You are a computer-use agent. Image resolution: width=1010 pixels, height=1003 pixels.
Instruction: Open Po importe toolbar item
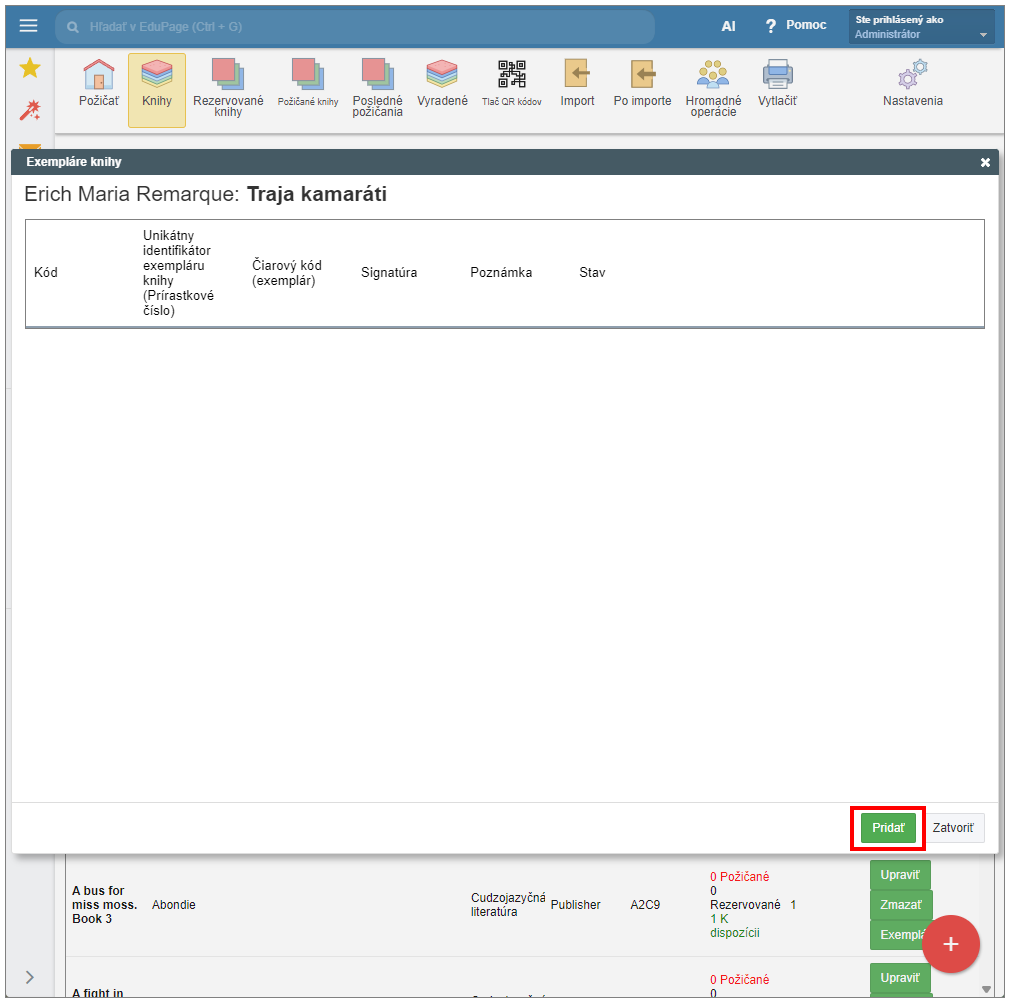coord(643,84)
